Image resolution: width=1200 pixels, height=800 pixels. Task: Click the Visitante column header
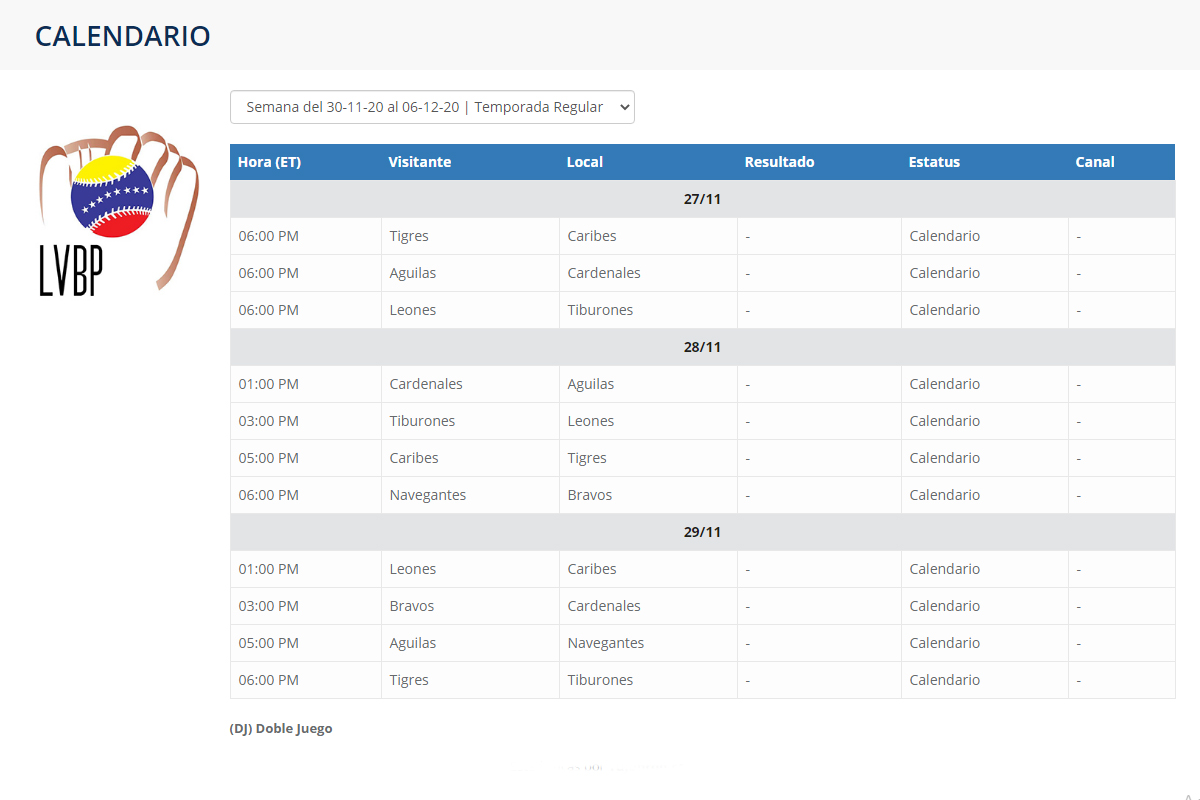coord(419,162)
